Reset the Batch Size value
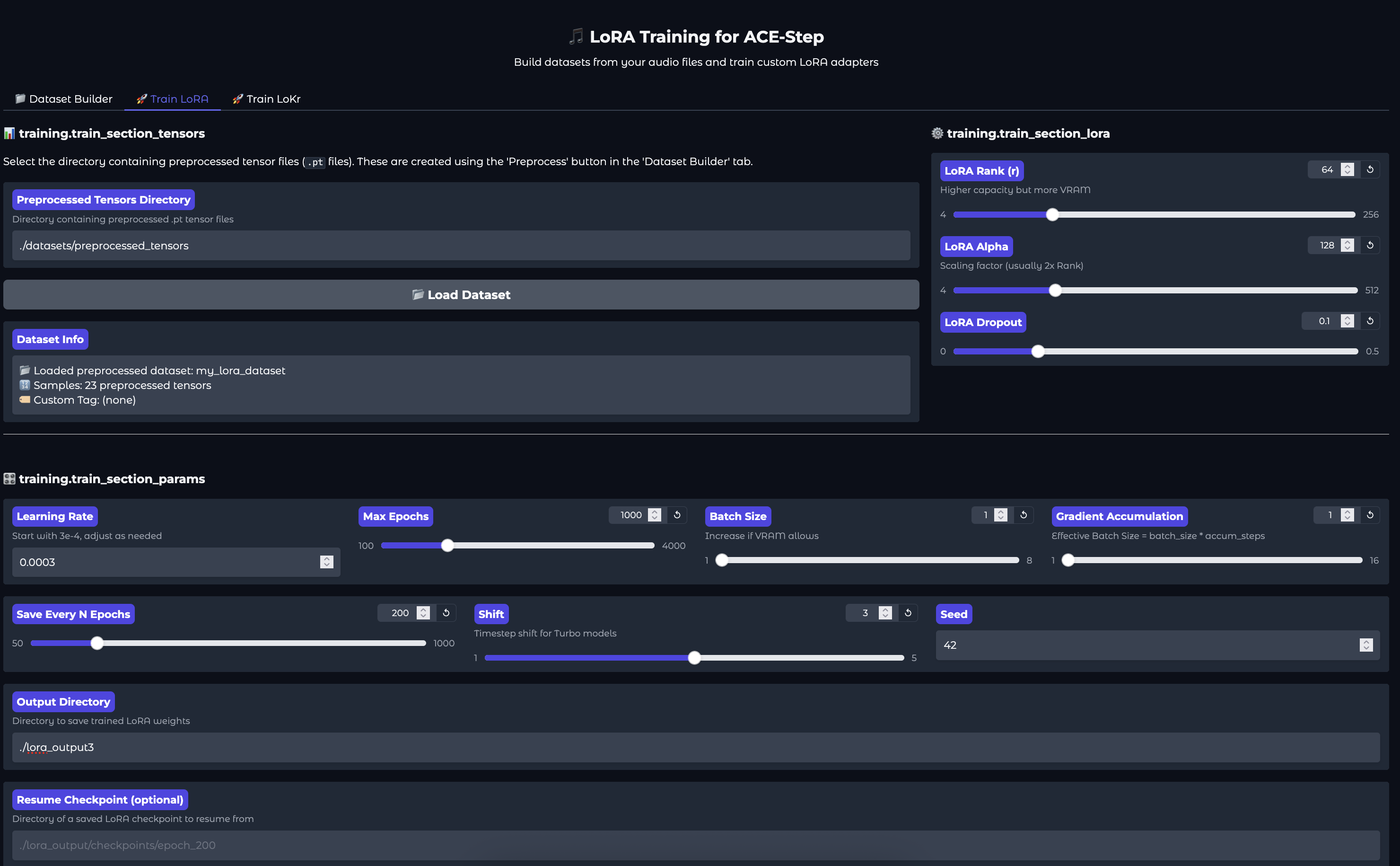The image size is (1400, 866). tap(1024, 515)
